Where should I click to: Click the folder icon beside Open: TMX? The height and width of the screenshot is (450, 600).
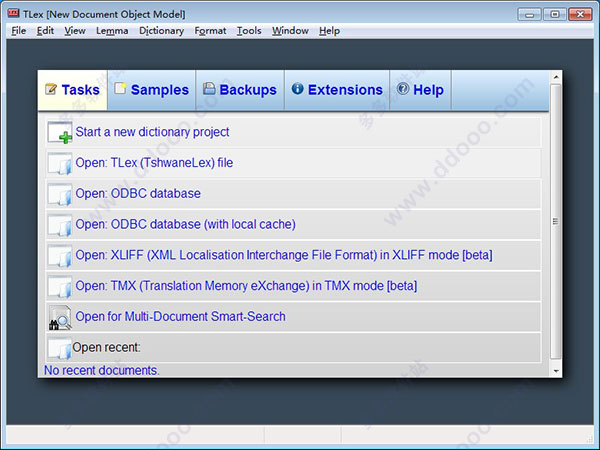point(60,286)
